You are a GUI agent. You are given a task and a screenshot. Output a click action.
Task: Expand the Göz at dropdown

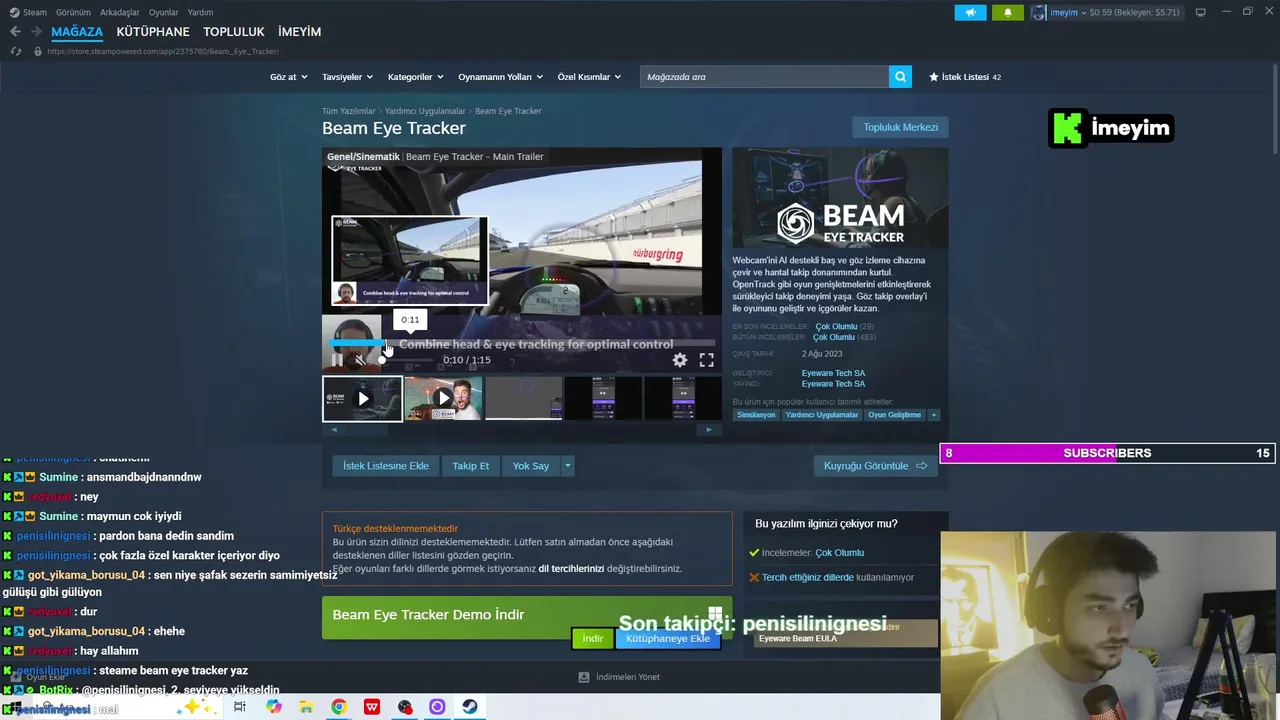[x=288, y=77]
